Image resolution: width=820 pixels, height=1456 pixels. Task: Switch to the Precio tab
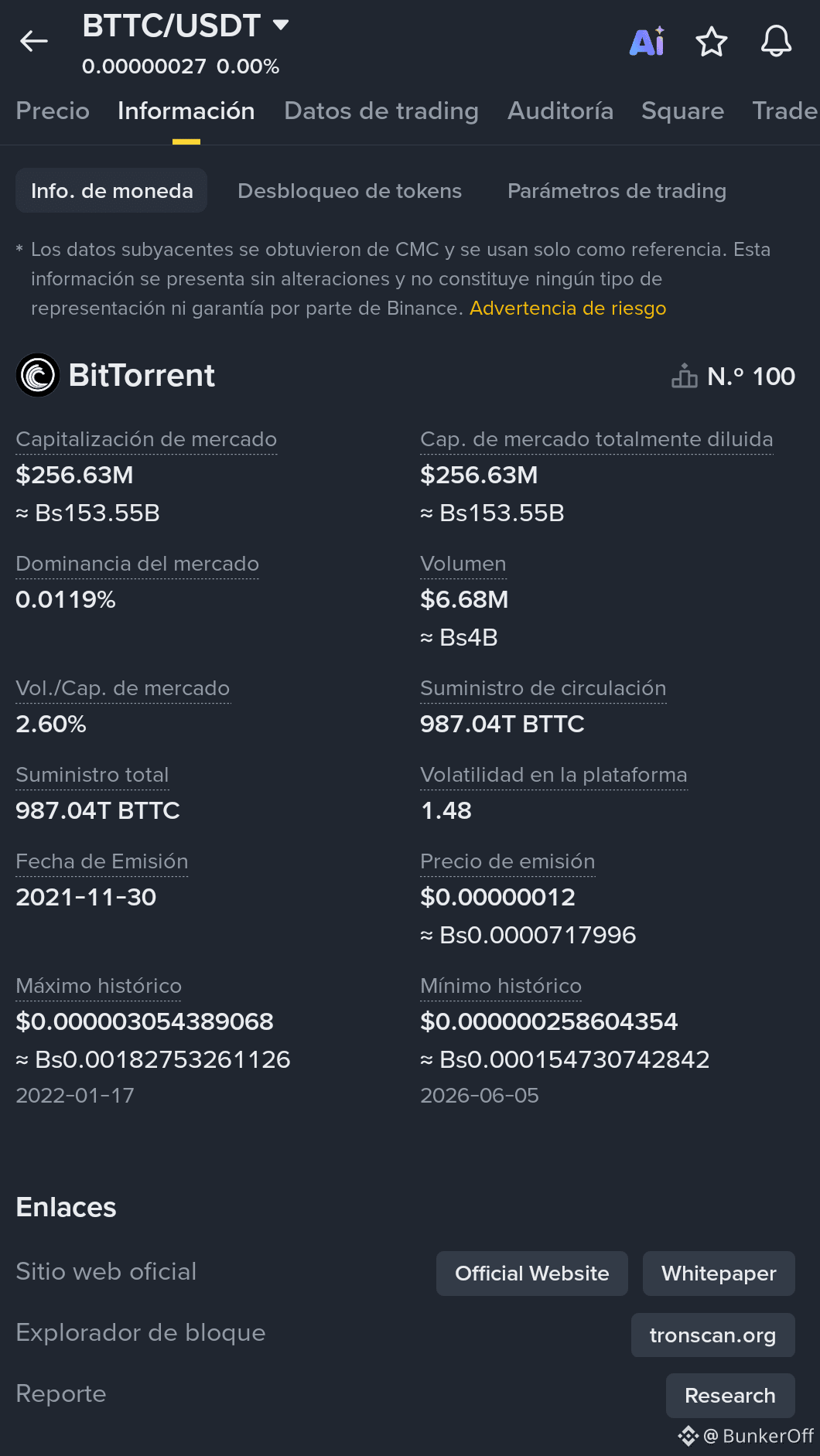coord(53,111)
